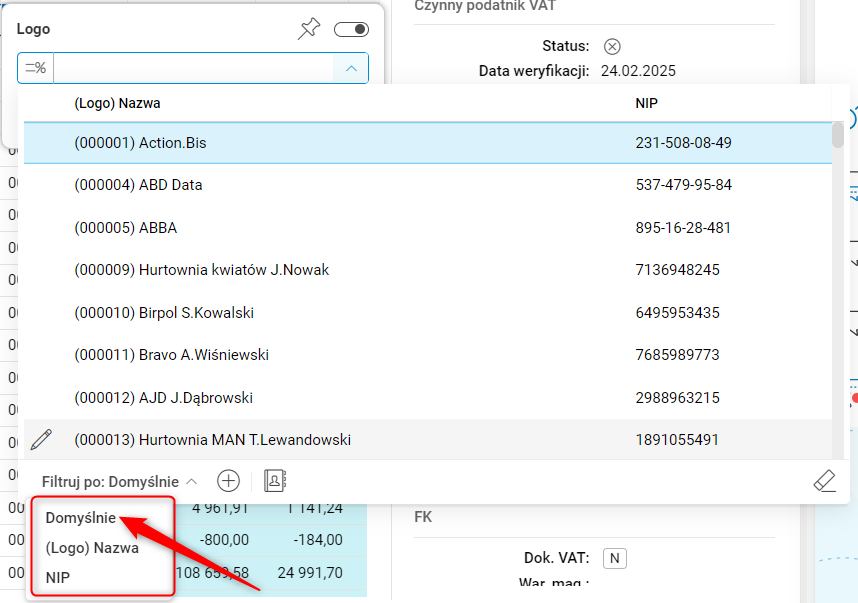This screenshot has height=603, width=858.
Task: Click NIP value 6495953435
Action: (677, 312)
